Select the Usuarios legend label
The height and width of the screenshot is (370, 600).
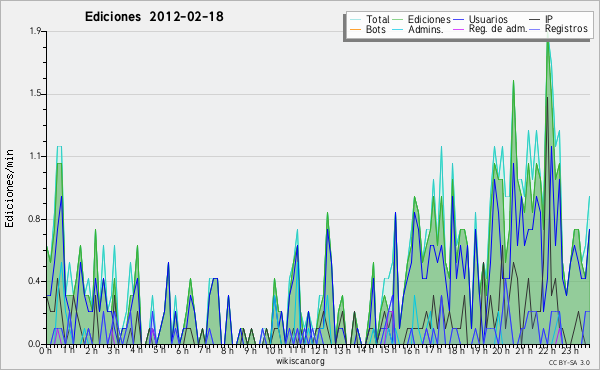coord(488,19)
